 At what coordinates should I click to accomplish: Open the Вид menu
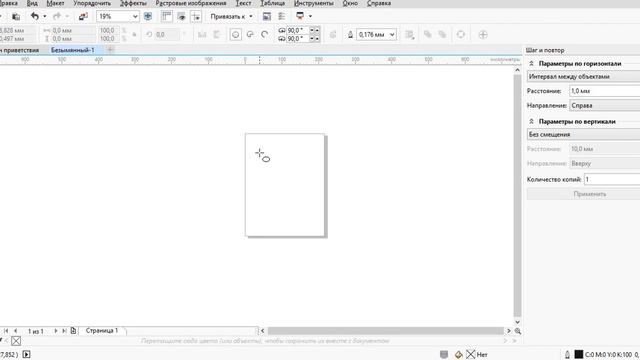point(32,3)
